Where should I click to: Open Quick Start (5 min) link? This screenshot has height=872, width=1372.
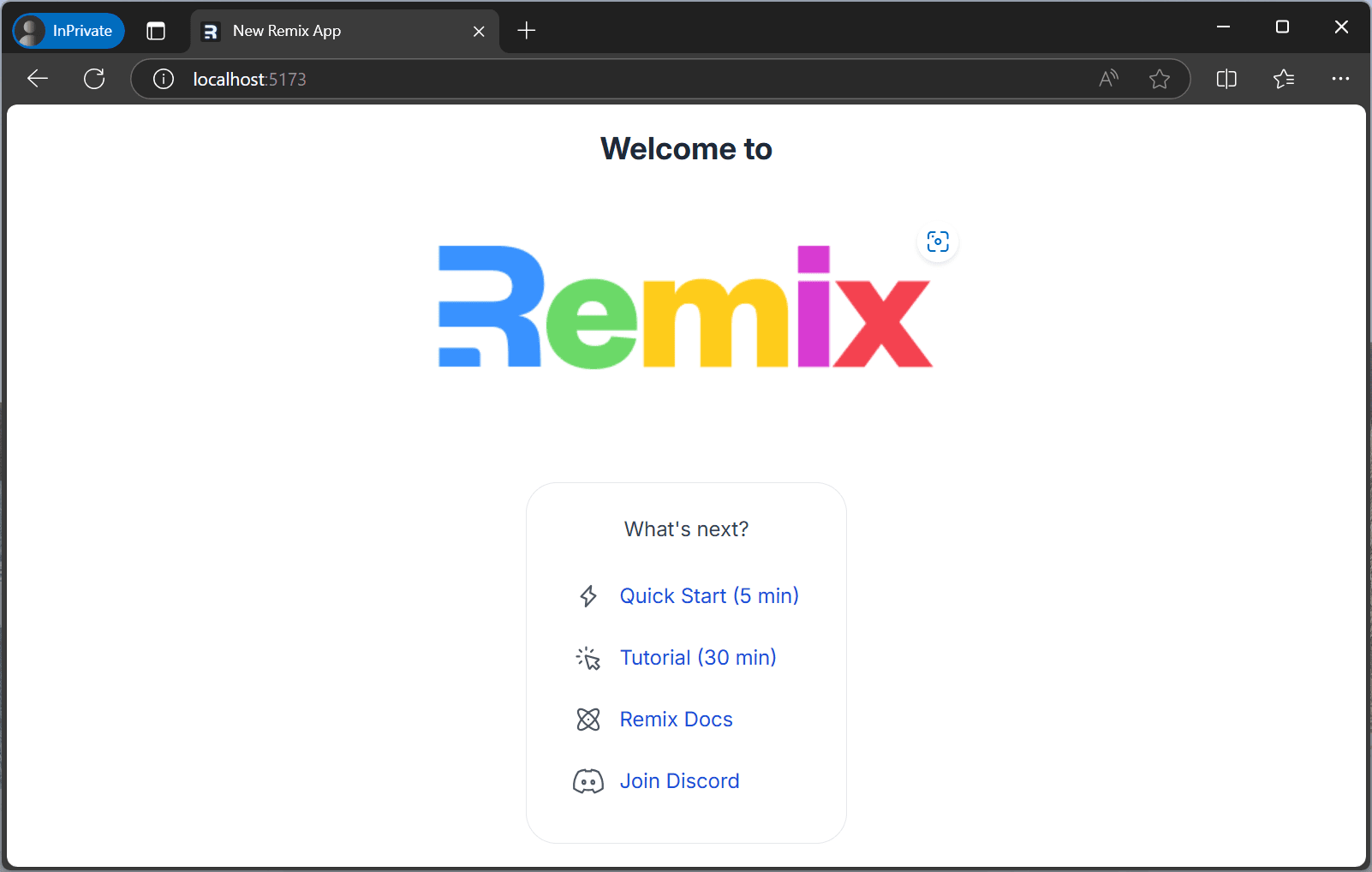click(x=709, y=596)
